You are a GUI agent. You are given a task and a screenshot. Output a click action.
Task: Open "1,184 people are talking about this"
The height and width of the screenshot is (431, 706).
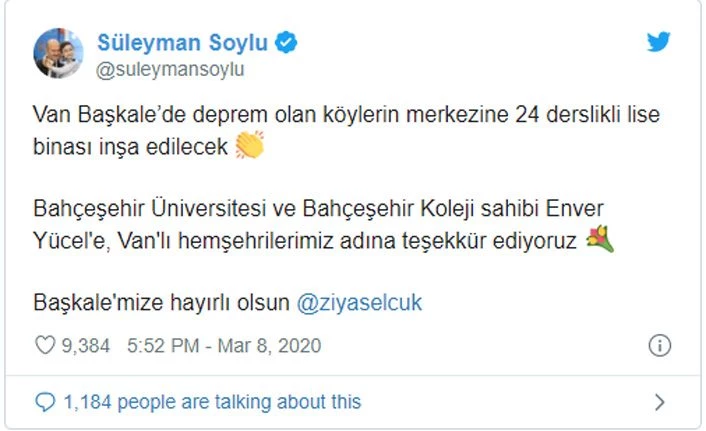211,402
